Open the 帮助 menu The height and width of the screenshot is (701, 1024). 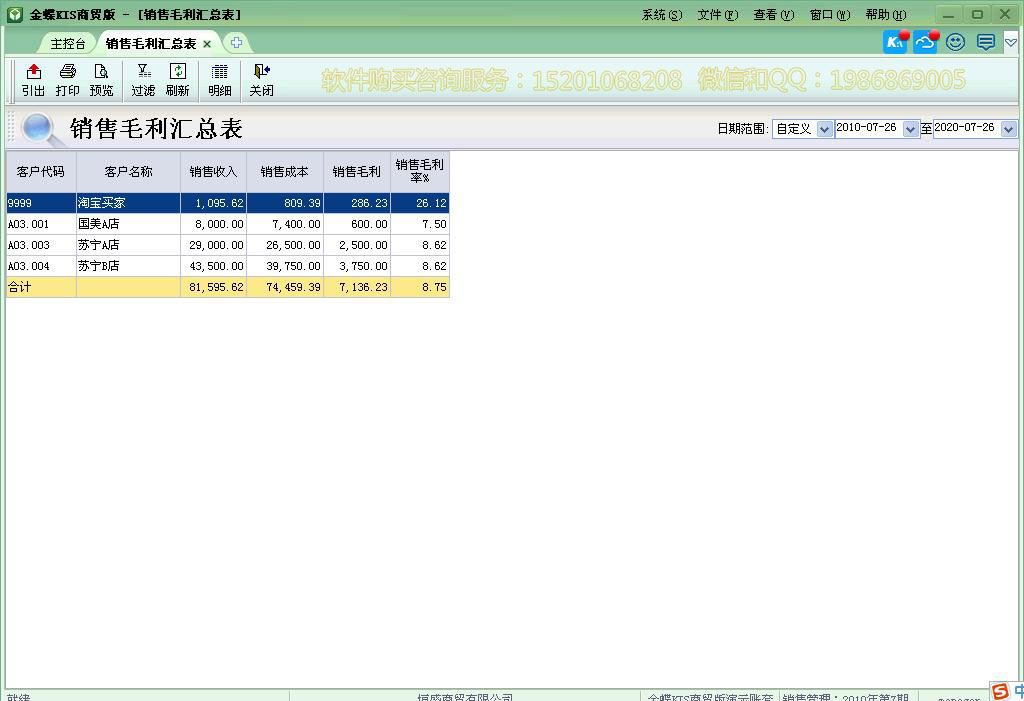[x=884, y=14]
